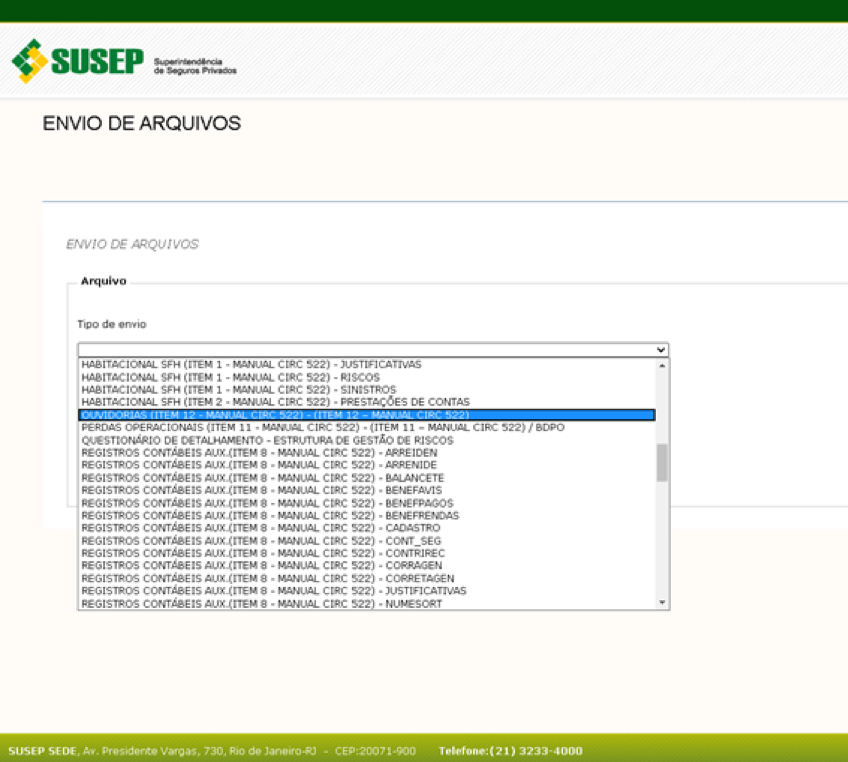Viewport: 848px width, 762px height.
Task: Click the scrollbar up arrow in the list
Action: point(661,365)
